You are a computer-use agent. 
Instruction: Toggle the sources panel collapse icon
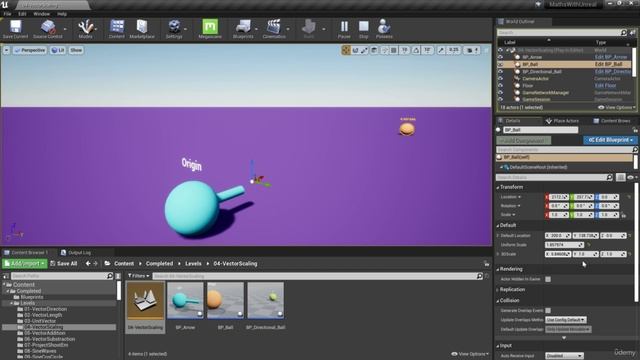tap(6, 276)
